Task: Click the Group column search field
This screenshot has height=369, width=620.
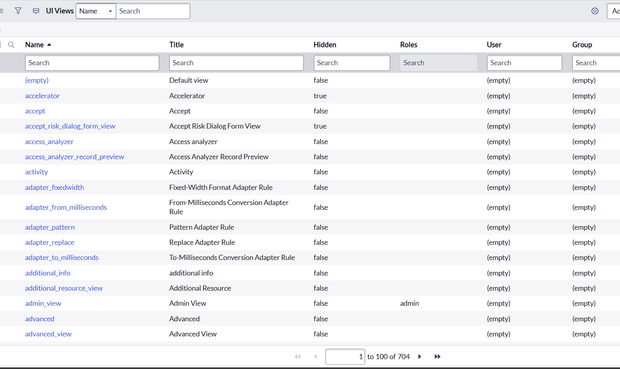Action: [x=596, y=63]
